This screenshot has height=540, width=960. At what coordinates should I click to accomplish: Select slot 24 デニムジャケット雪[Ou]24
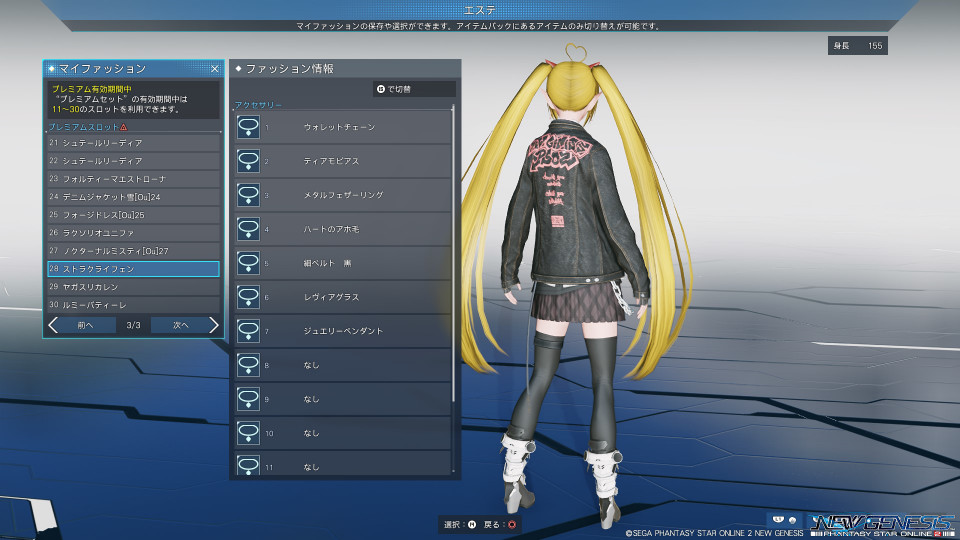133,197
